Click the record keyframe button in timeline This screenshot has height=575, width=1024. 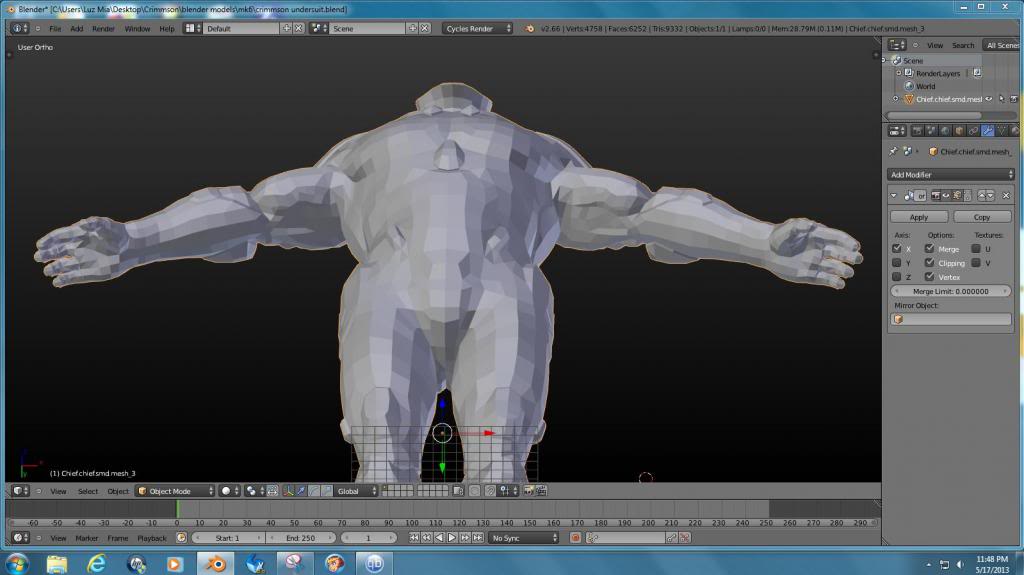575,538
